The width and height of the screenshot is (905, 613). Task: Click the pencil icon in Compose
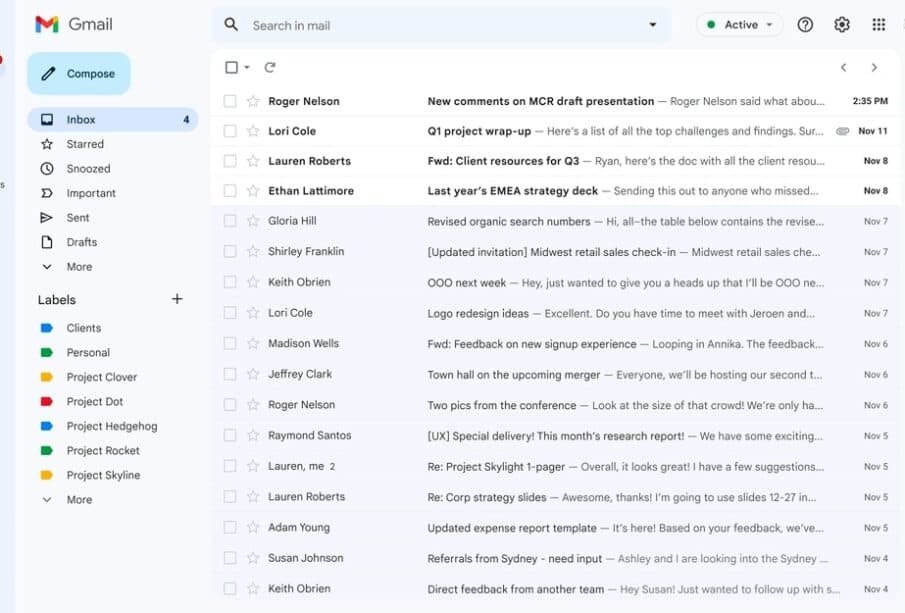[x=48, y=73]
